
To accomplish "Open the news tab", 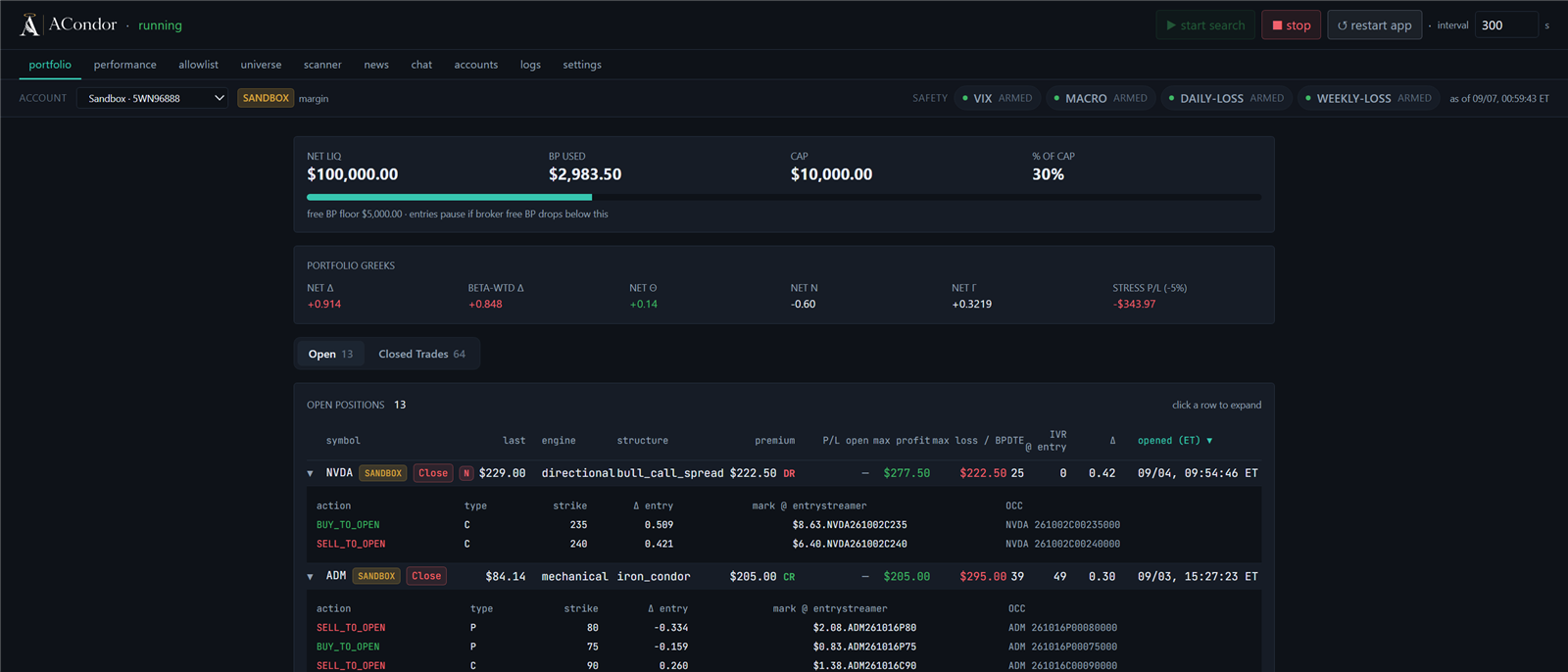I will click(376, 65).
